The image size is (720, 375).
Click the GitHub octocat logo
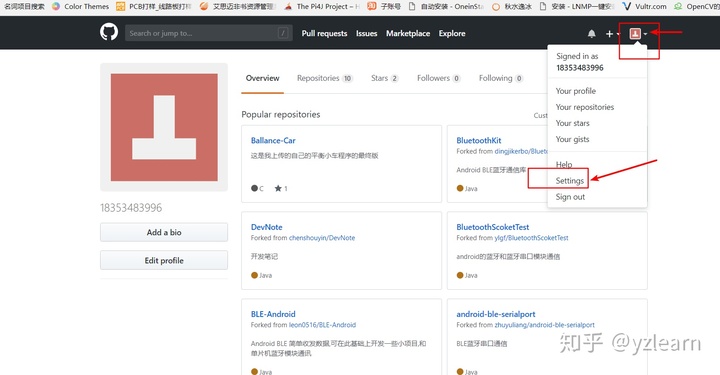109,33
